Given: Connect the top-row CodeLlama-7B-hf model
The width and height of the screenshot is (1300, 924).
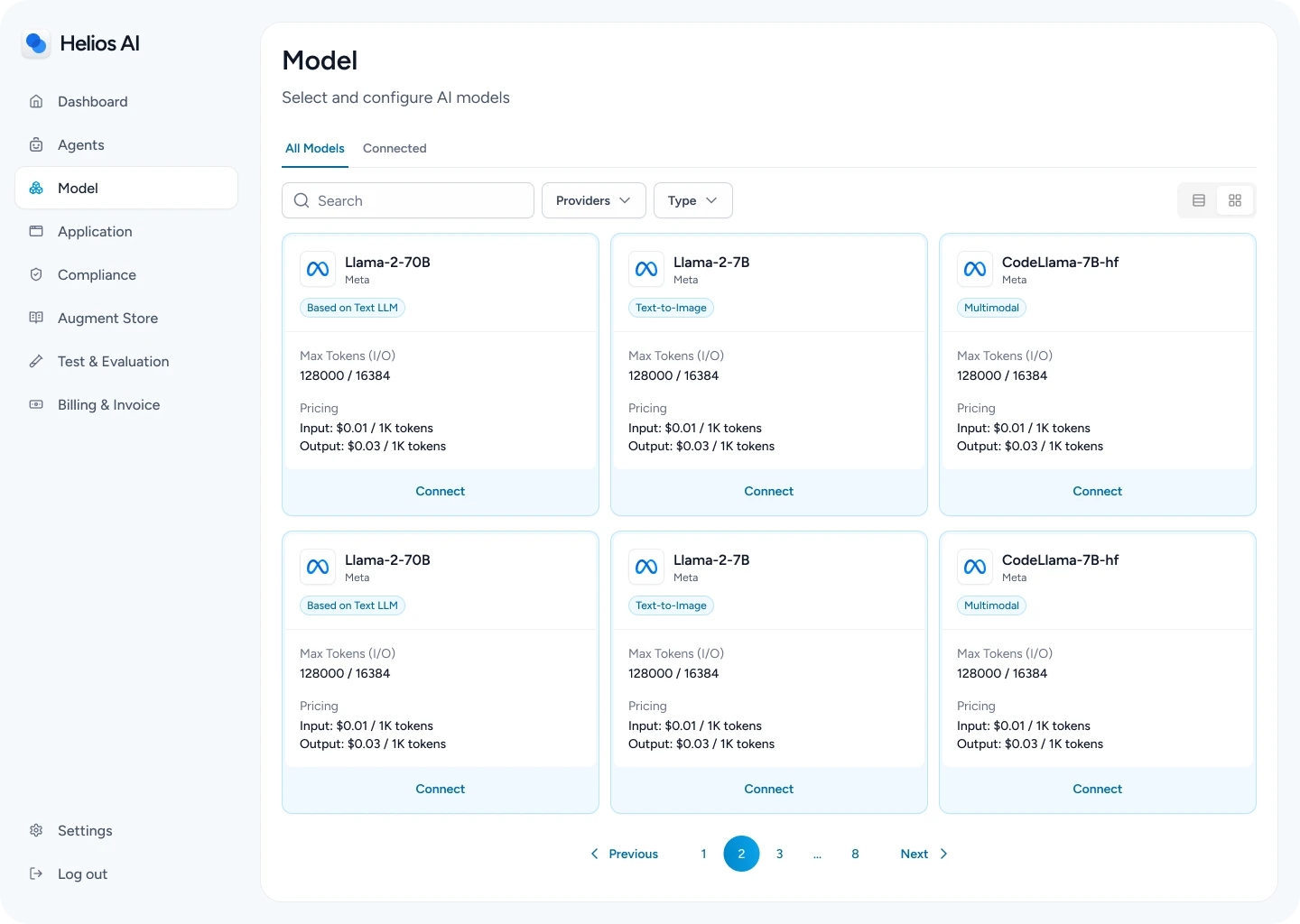Looking at the screenshot, I should coord(1098,491).
